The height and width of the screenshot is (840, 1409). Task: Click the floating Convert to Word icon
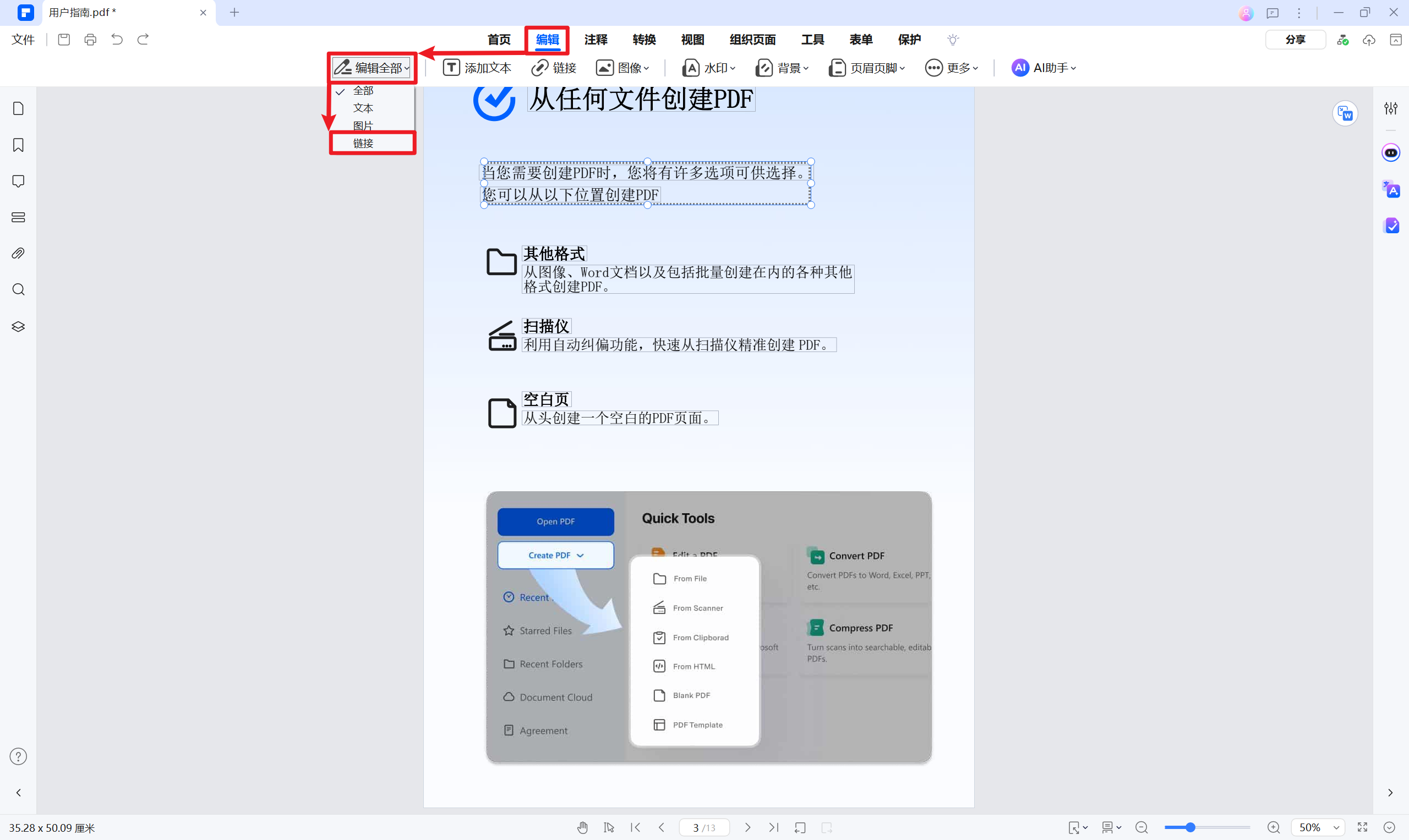[1346, 113]
